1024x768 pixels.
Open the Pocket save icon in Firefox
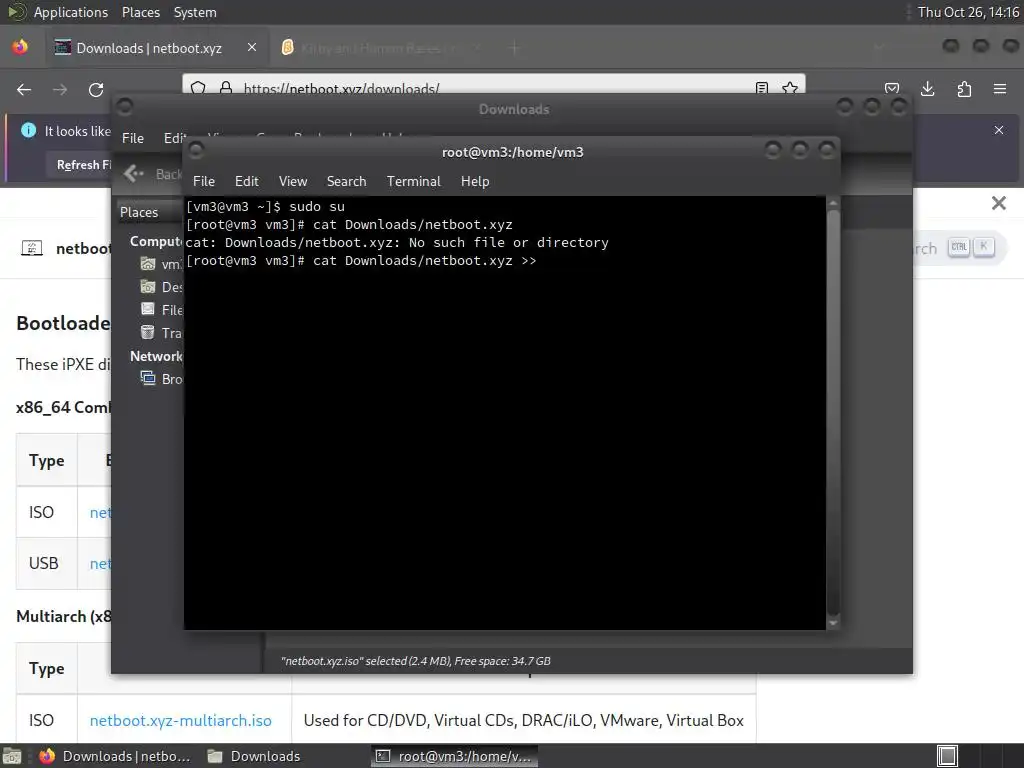pyautogui.click(x=892, y=89)
